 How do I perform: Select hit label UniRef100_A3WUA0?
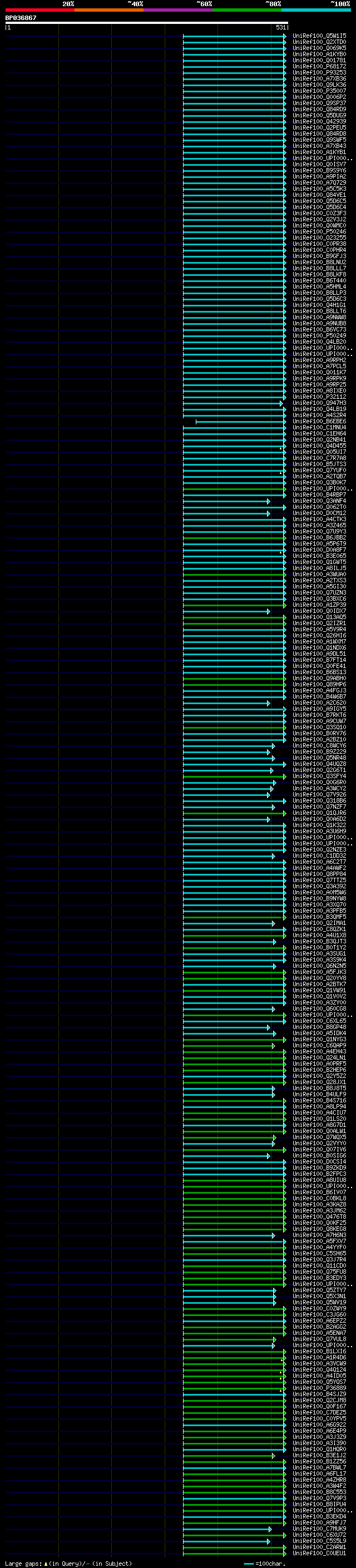pos(319,574)
